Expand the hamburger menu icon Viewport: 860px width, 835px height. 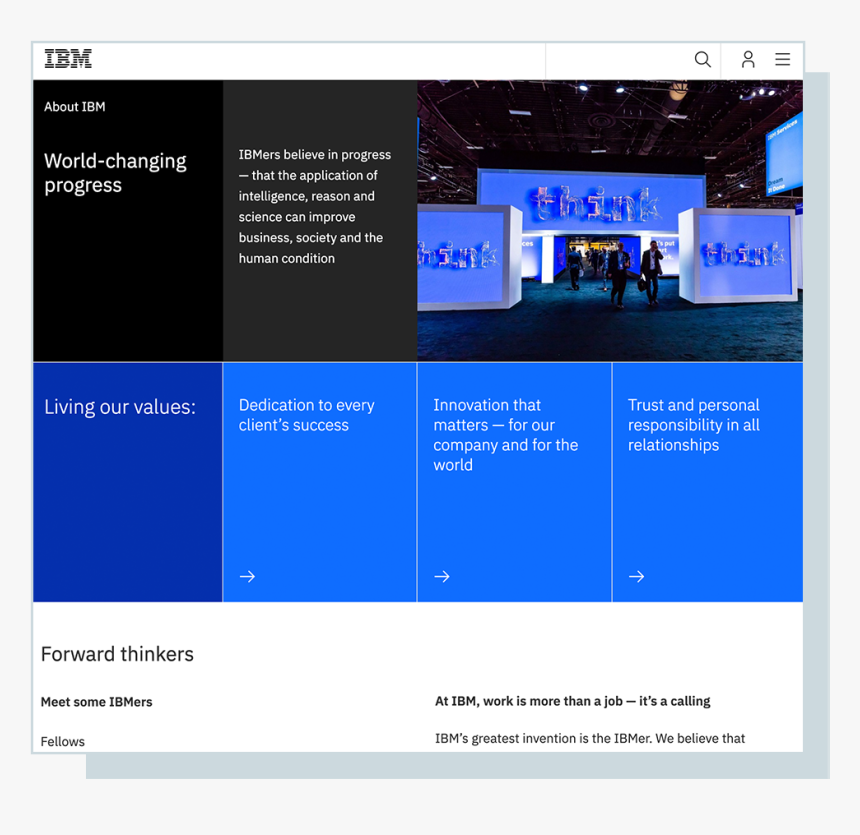pyautogui.click(x=783, y=60)
